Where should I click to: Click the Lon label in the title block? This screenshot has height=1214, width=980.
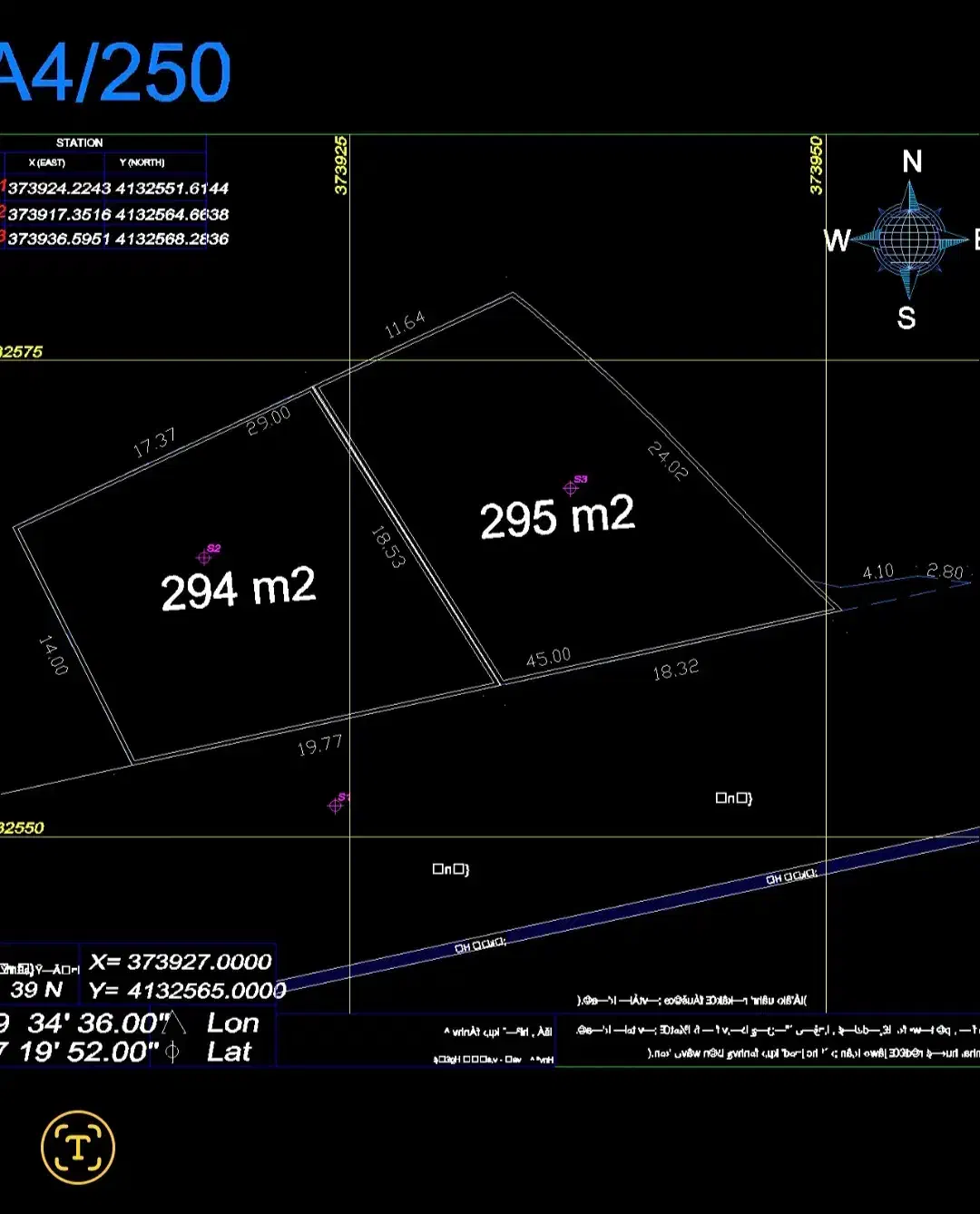(233, 1023)
